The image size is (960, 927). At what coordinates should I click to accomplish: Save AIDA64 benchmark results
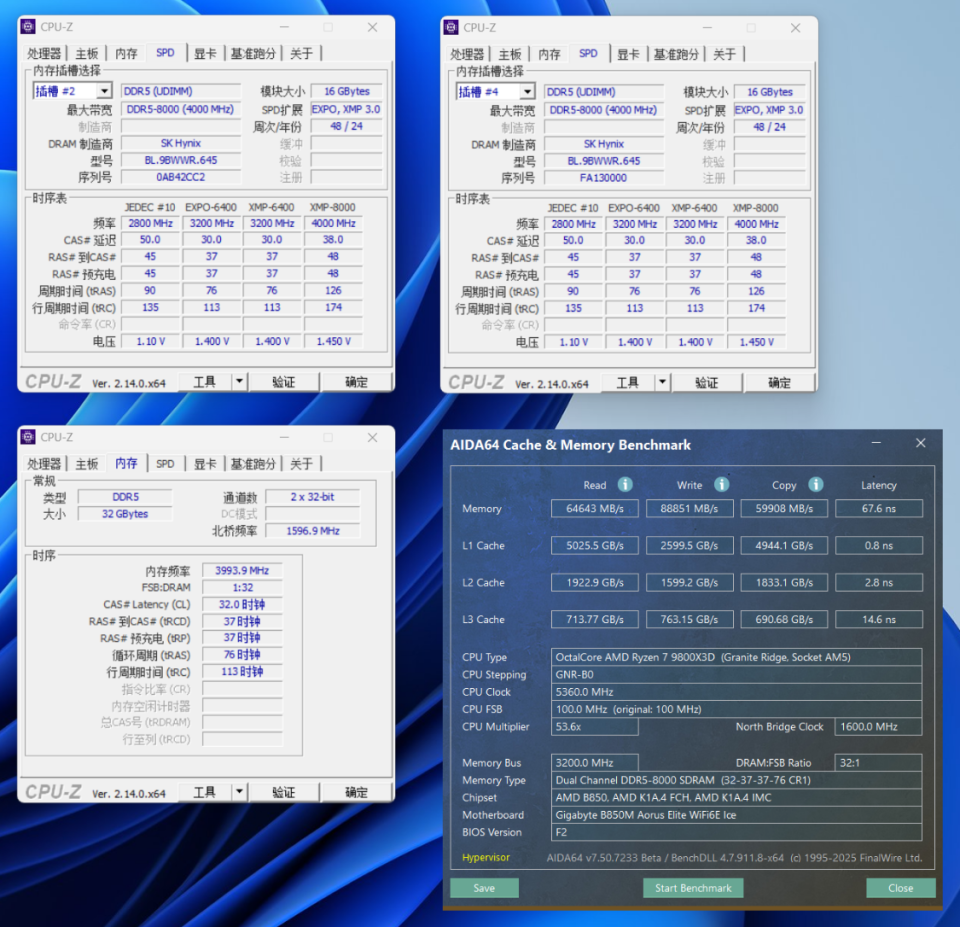tap(484, 888)
